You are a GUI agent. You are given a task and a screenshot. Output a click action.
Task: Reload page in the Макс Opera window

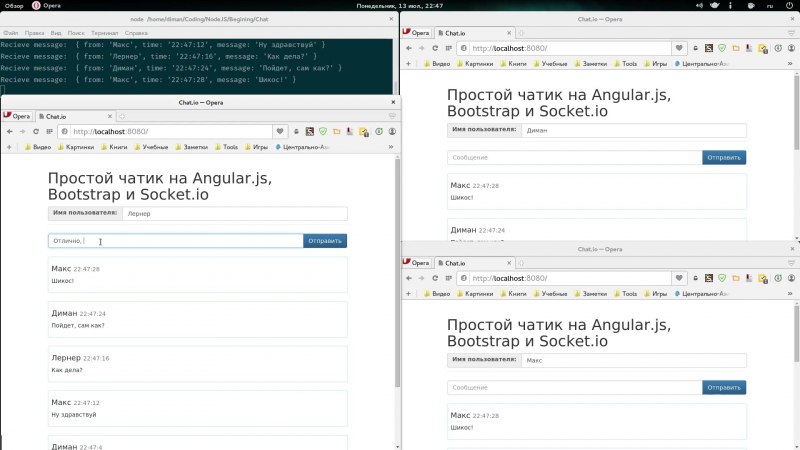pos(435,278)
